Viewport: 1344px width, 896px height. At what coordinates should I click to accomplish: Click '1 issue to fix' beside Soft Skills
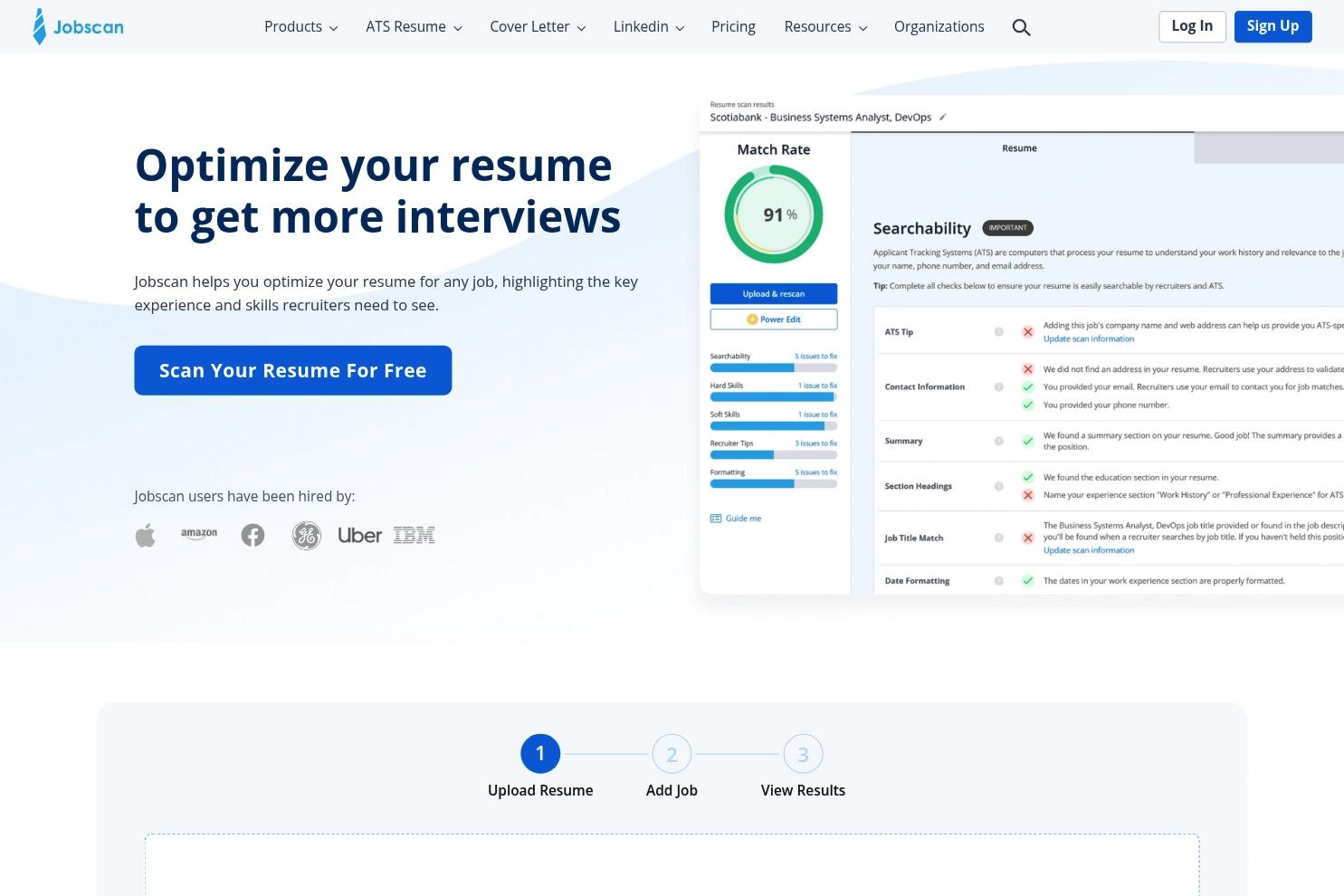pos(818,415)
